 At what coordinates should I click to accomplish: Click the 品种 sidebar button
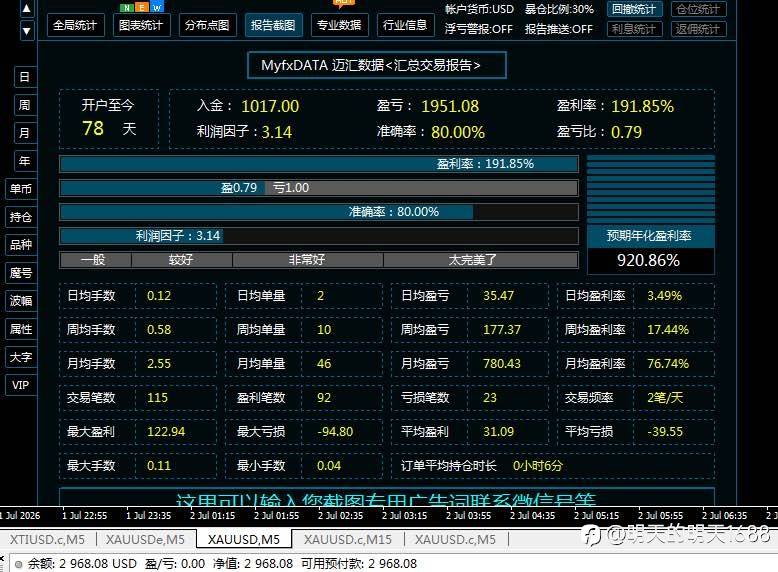pyautogui.click(x=21, y=245)
